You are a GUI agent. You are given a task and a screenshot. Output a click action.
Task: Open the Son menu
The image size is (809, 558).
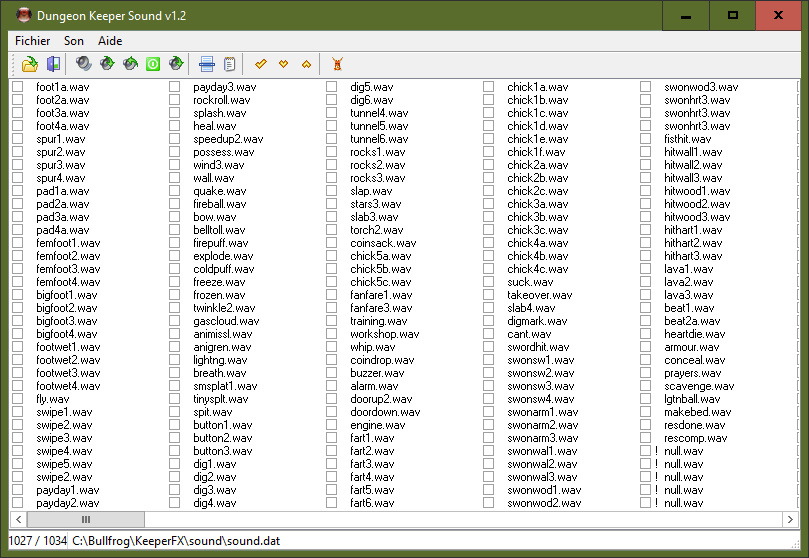click(74, 41)
